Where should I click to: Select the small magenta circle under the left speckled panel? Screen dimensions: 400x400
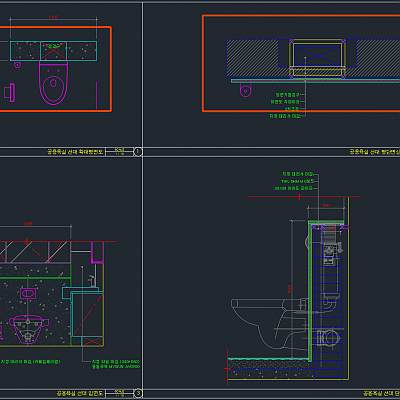click(17, 64)
